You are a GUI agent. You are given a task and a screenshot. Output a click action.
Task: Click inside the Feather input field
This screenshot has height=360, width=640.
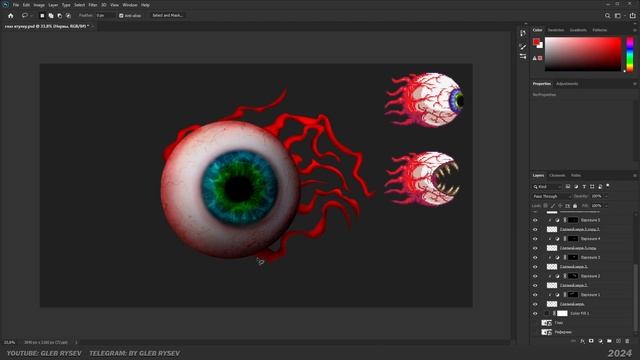[x=105, y=16]
